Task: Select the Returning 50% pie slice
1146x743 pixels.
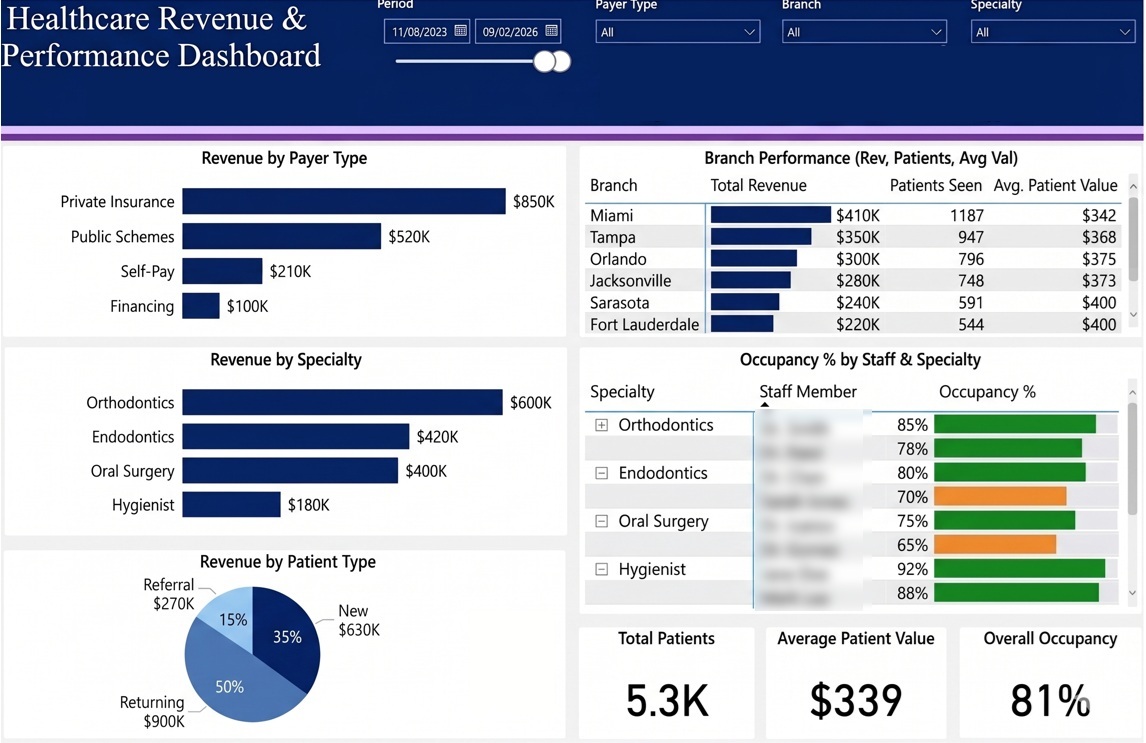Action: (x=229, y=686)
